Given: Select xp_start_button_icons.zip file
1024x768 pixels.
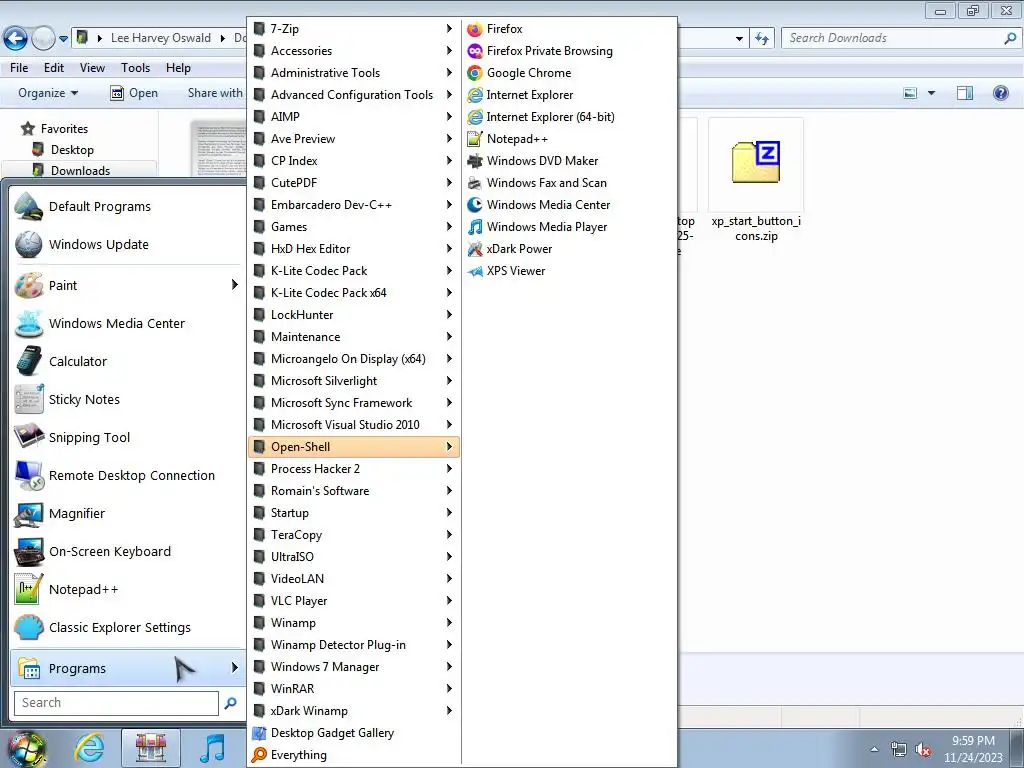Looking at the screenshot, I should tap(756, 181).
